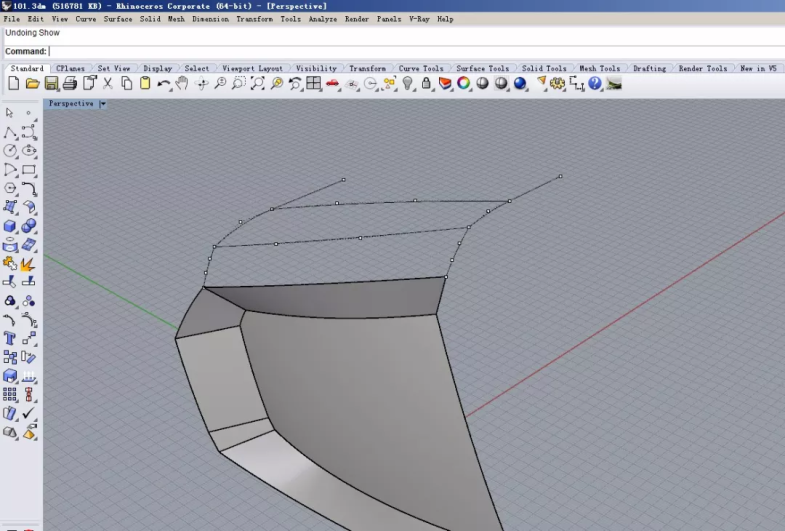Select the Text object tool

(11, 339)
